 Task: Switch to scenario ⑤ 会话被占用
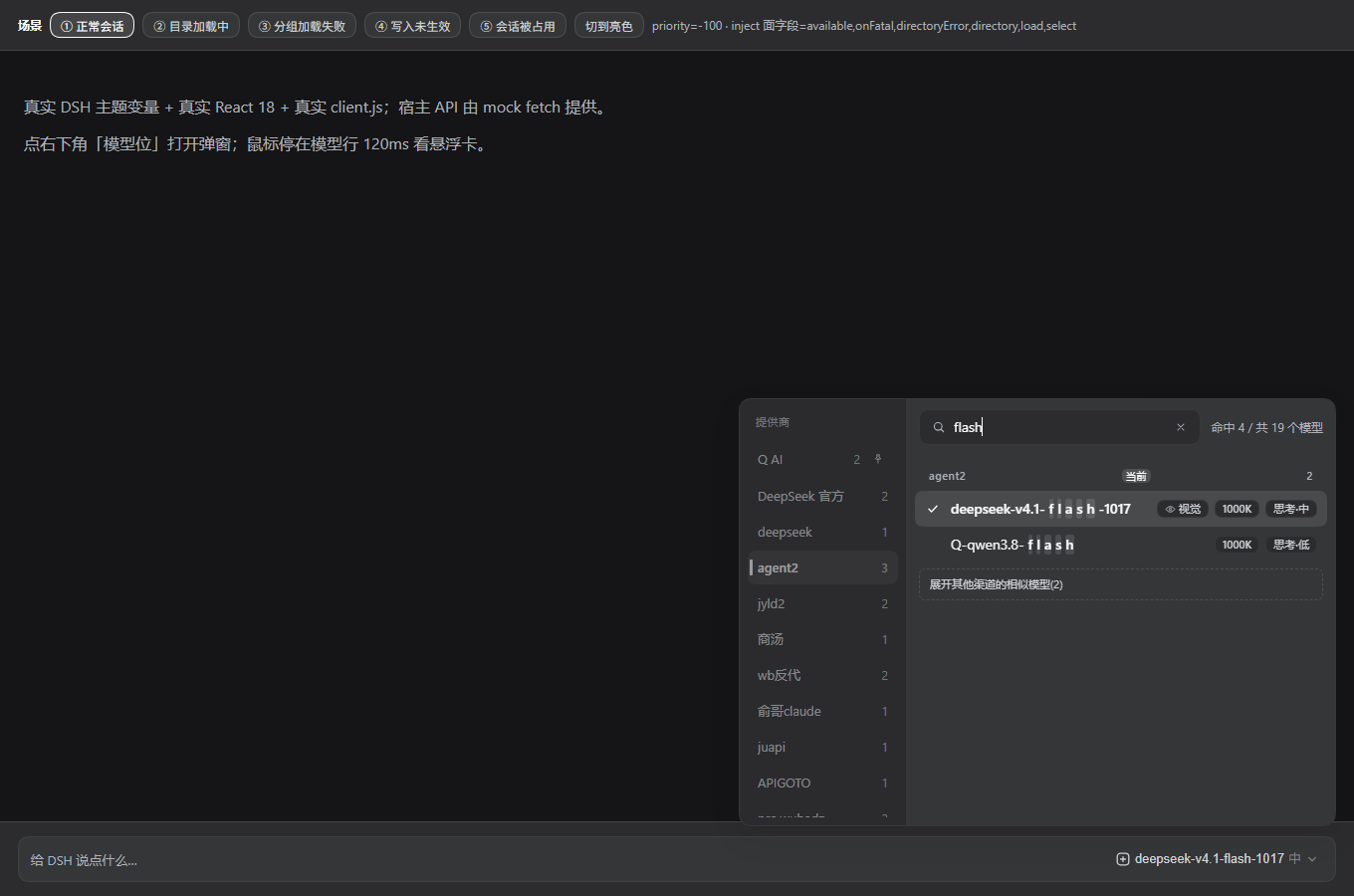[x=518, y=26]
